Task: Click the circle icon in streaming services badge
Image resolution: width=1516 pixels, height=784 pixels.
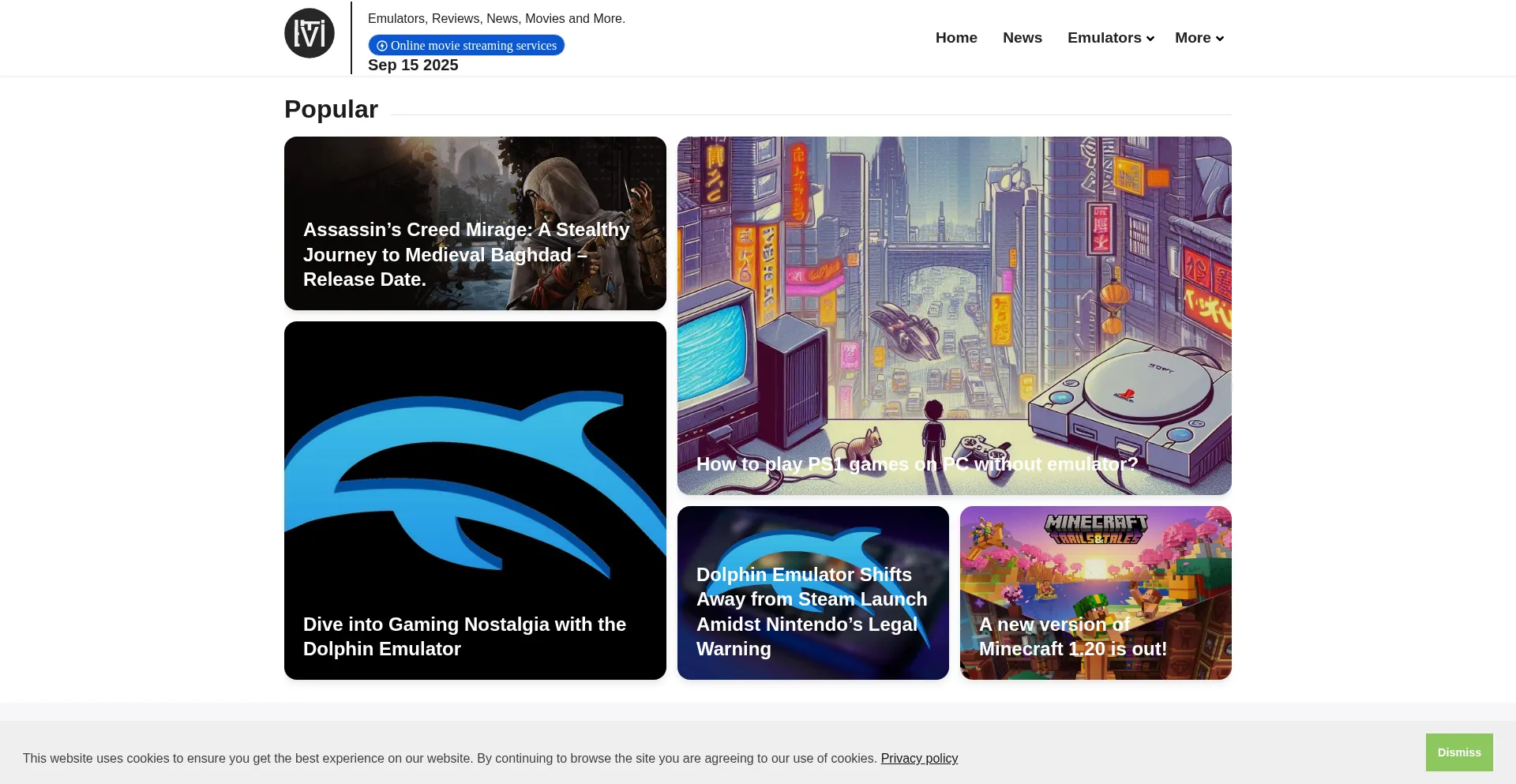Action: click(382, 46)
